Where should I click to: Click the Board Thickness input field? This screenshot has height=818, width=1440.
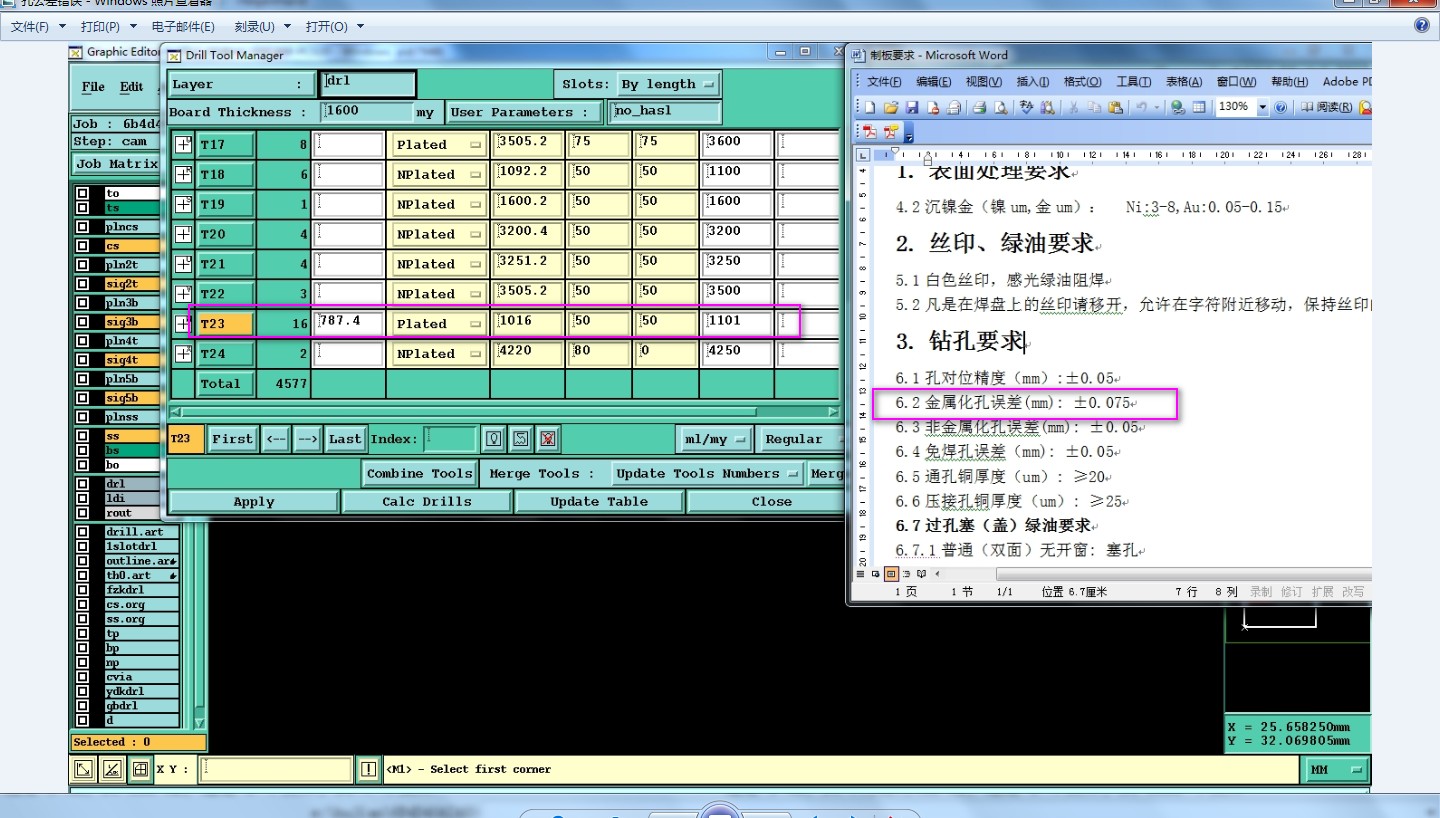[366, 112]
